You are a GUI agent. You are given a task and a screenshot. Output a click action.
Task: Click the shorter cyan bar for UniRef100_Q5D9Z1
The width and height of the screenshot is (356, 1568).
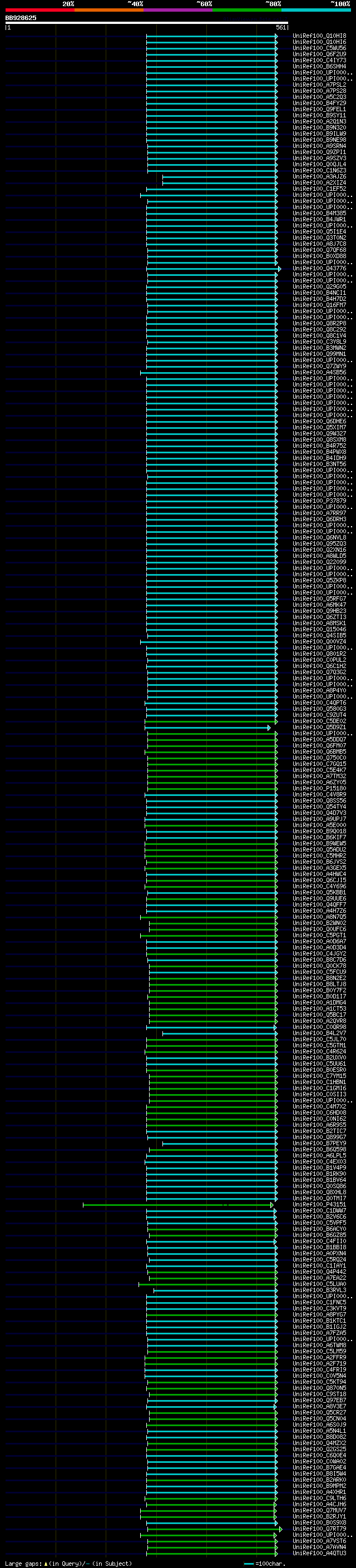click(x=207, y=728)
